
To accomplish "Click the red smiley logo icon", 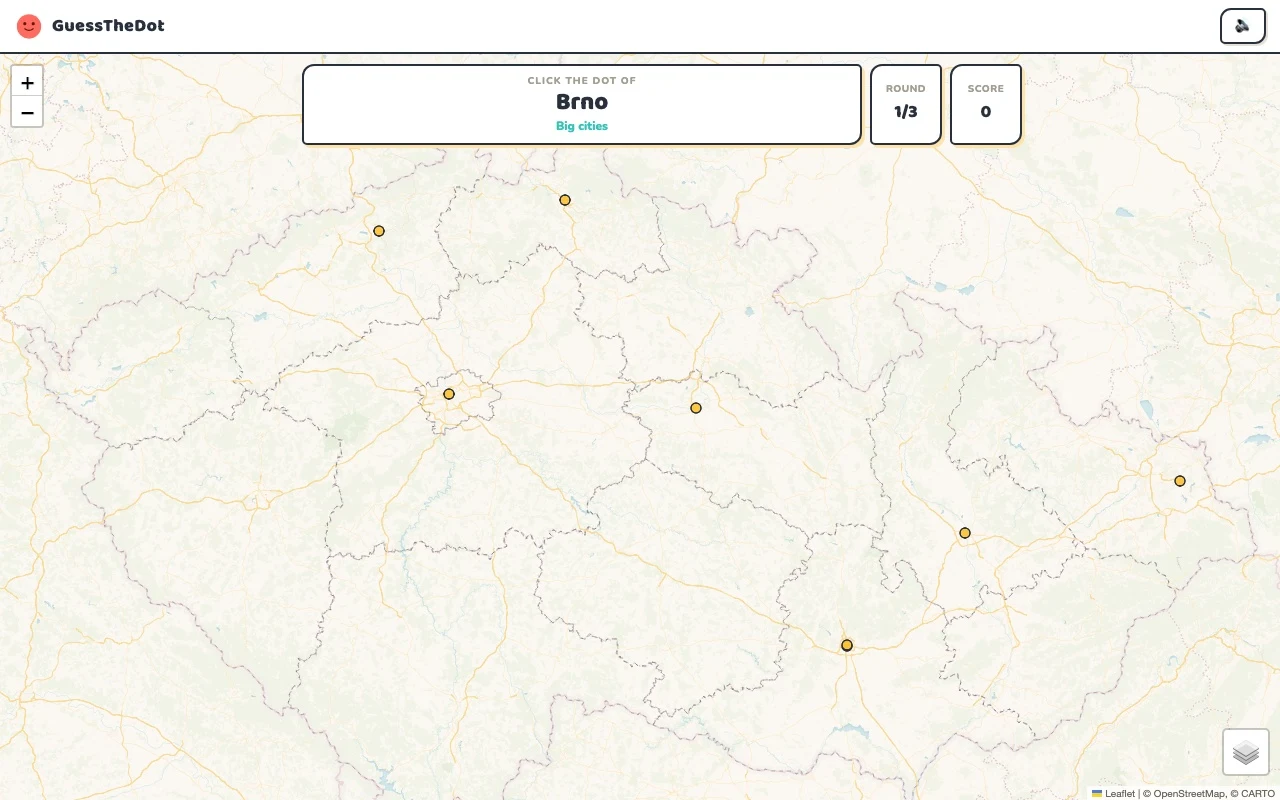I will (29, 26).
